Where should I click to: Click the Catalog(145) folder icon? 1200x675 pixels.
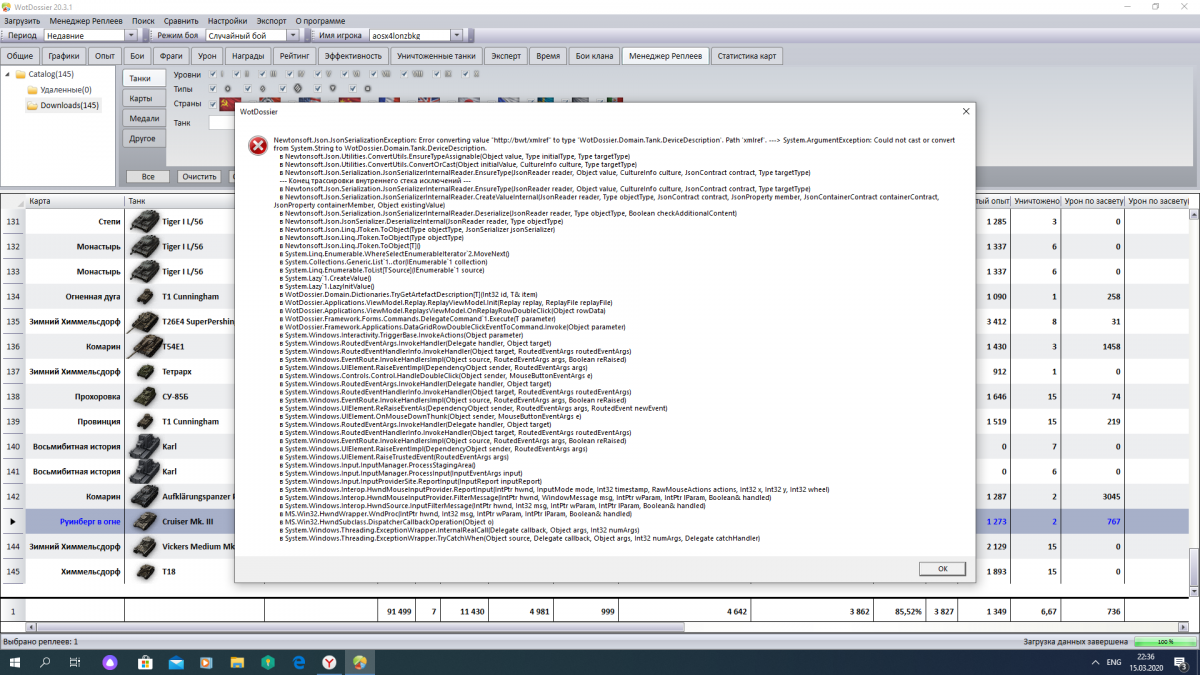click(20, 74)
